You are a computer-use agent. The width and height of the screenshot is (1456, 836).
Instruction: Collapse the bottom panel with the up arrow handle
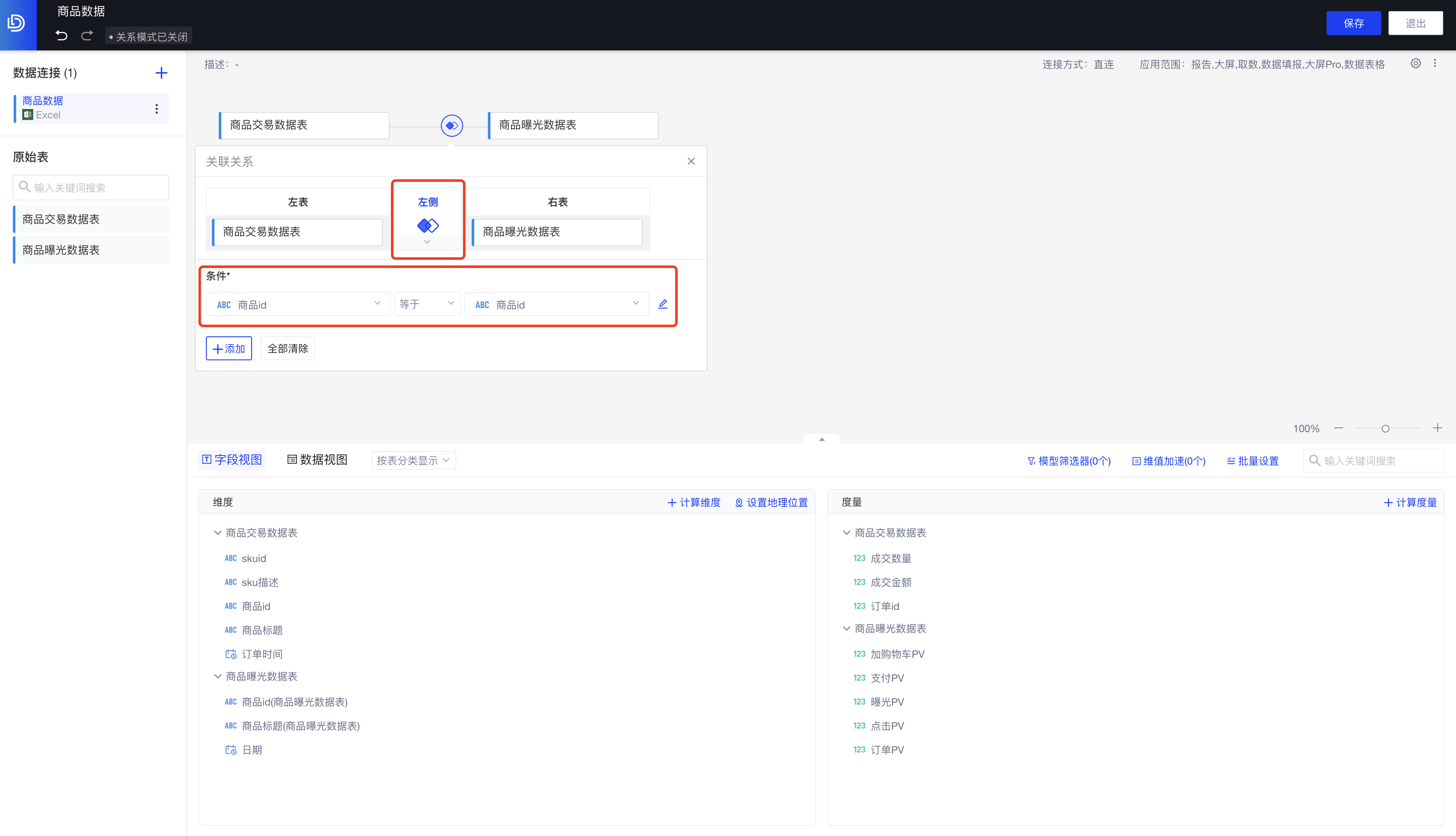click(x=822, y=439)
